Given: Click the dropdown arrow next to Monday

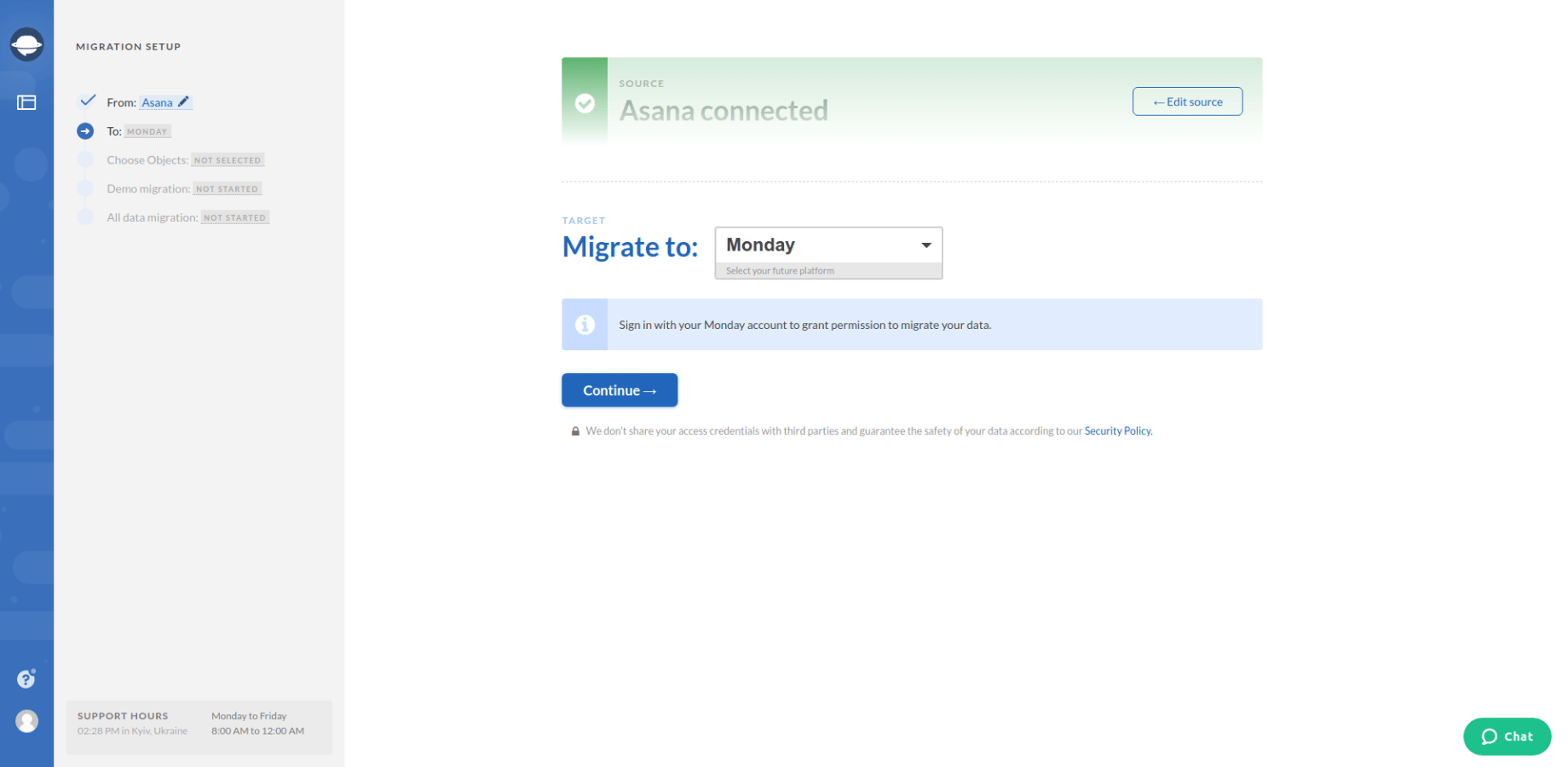Looking at the screenshot, I should [x=926, y=245].
